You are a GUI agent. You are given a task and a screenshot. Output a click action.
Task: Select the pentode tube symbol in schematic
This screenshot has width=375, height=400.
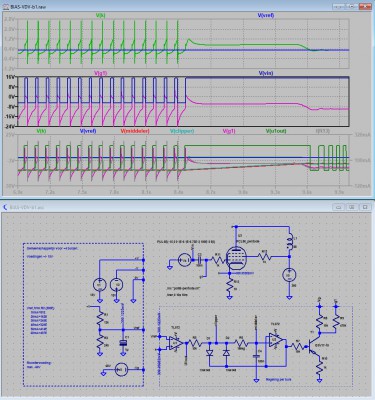pyautogui.click(x=236, y=256)
